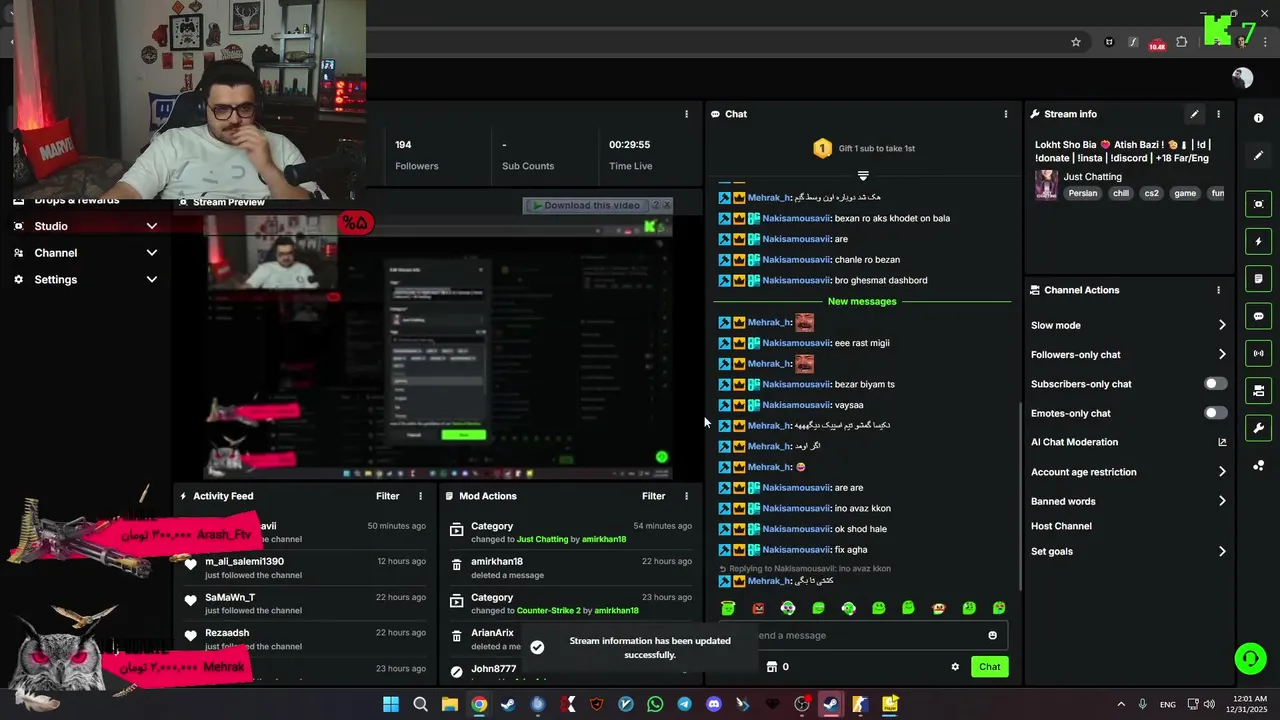
Task: Click the chat panel vertical scrollbar
Action: click(x=1018, y=495)
